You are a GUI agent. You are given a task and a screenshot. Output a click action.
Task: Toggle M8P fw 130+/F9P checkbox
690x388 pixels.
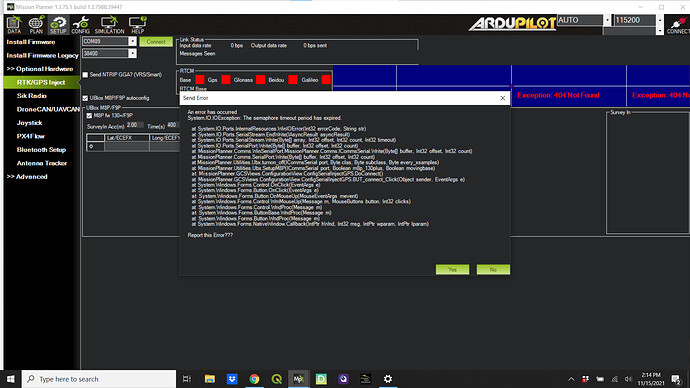(x=89, y=116)
